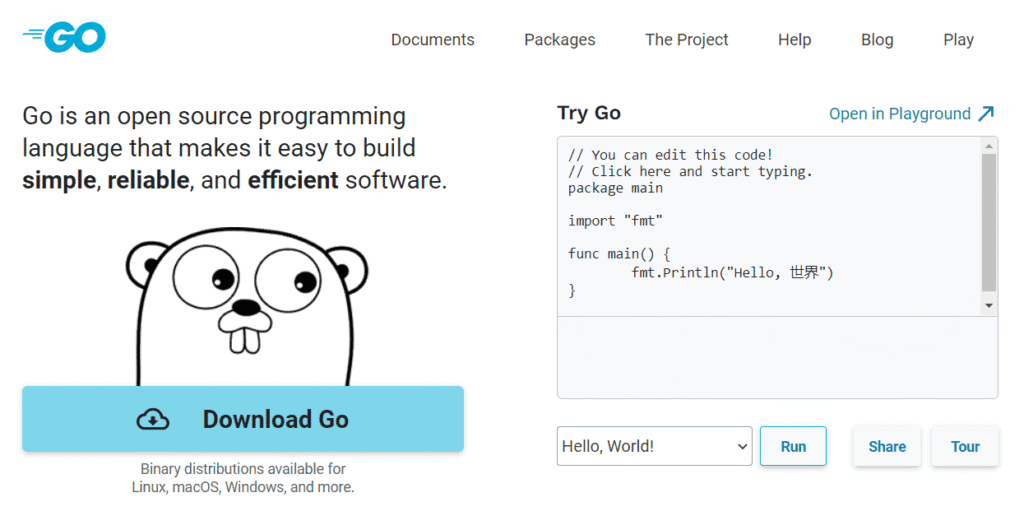This screenshot has width=1024, height=516.
Task: Click the 'Try Go' heading
Action: click(x=589, y=113)
